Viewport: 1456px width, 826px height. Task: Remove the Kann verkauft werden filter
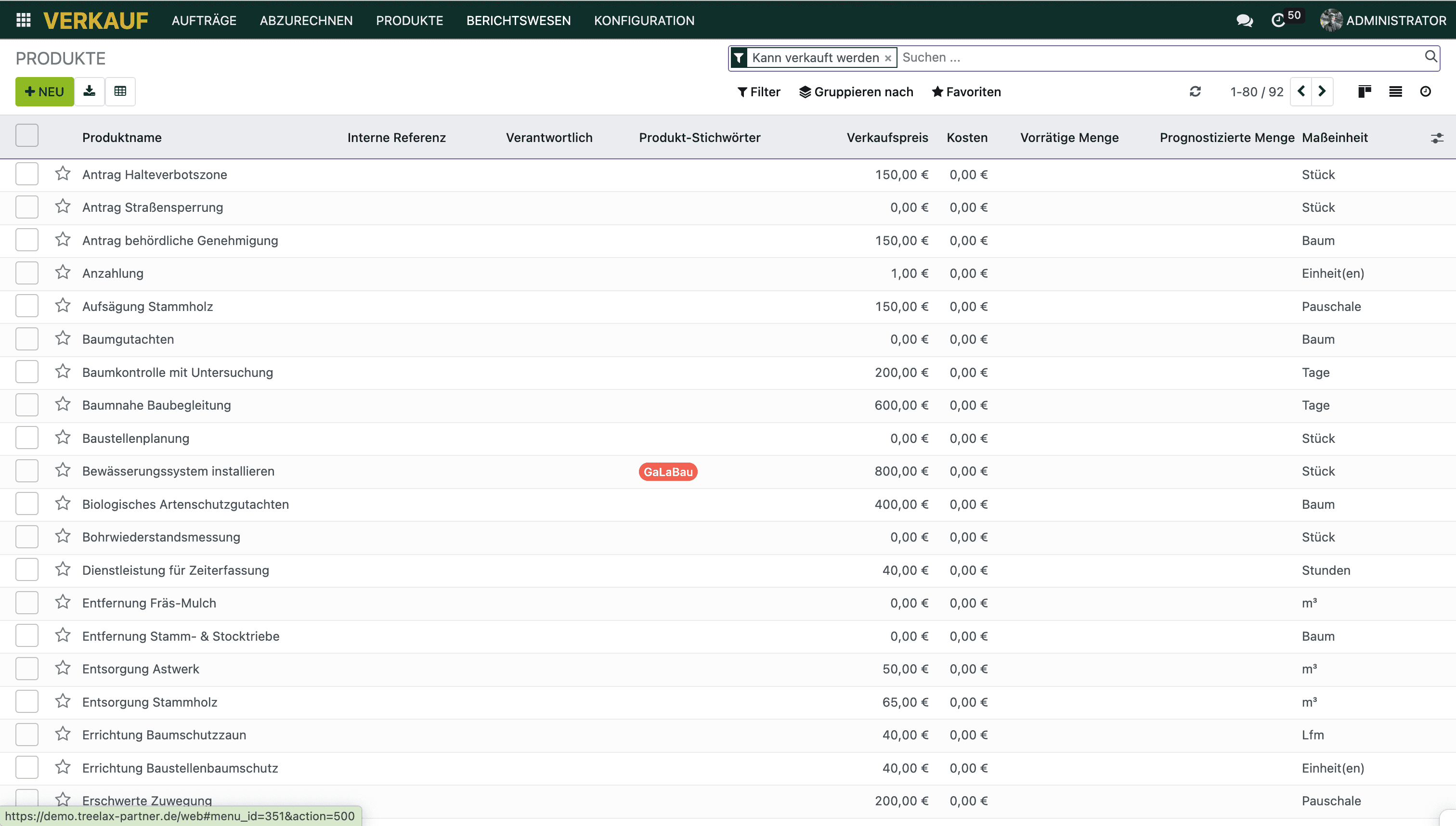coord(888,58)
